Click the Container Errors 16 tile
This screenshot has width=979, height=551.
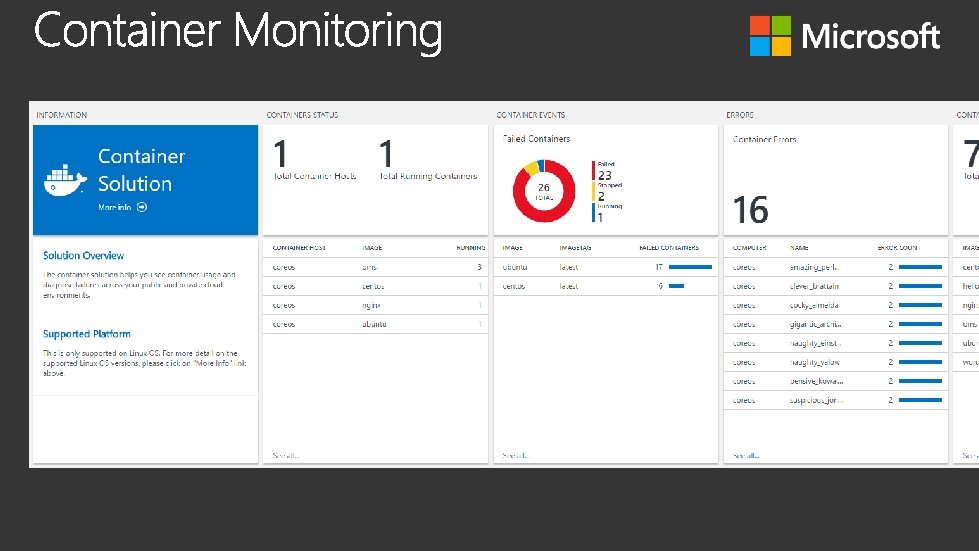[x=835, y=180]
